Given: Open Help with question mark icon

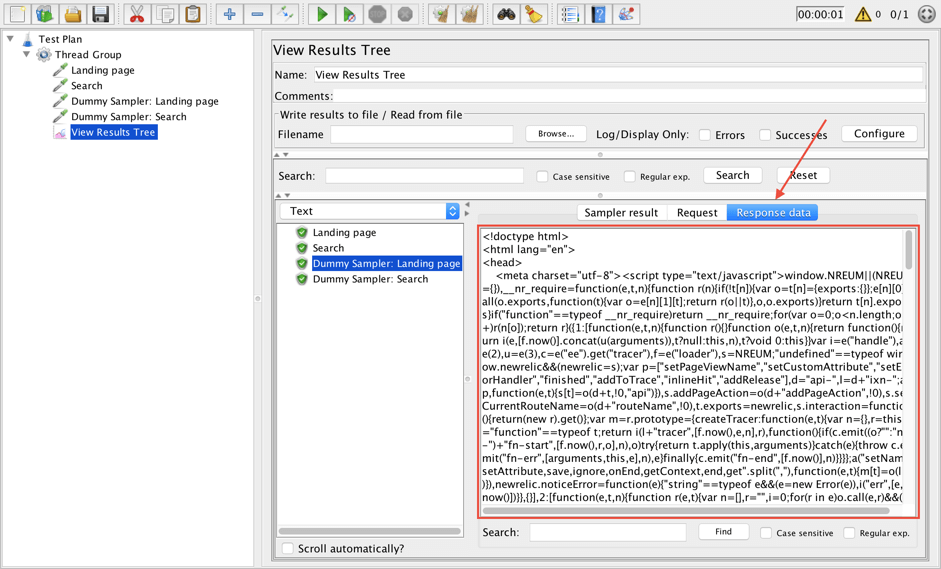Looking at the screenshot, I should (x=598, y=14).
